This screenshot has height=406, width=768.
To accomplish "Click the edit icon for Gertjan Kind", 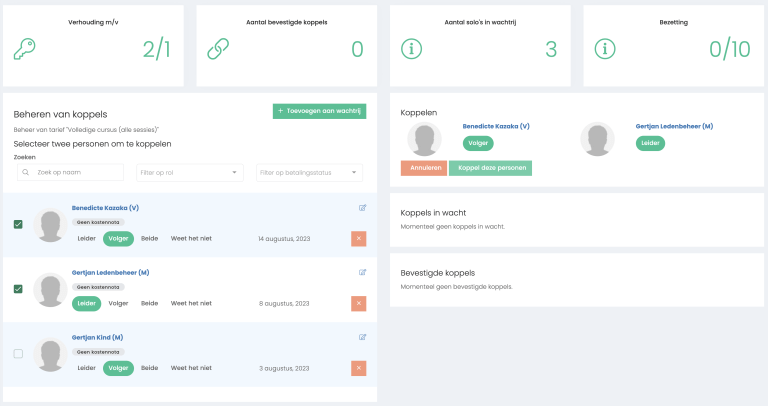I will 362,337.
